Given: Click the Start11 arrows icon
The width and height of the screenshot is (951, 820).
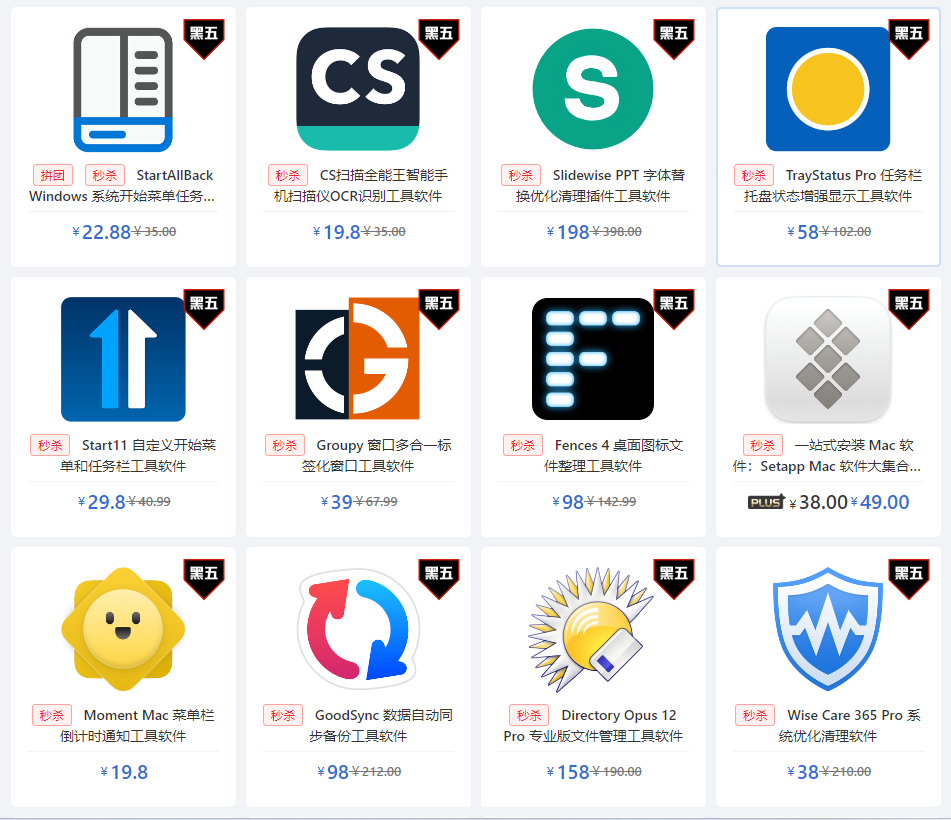Looking at the screenshot, I should (x=123, y=359).
